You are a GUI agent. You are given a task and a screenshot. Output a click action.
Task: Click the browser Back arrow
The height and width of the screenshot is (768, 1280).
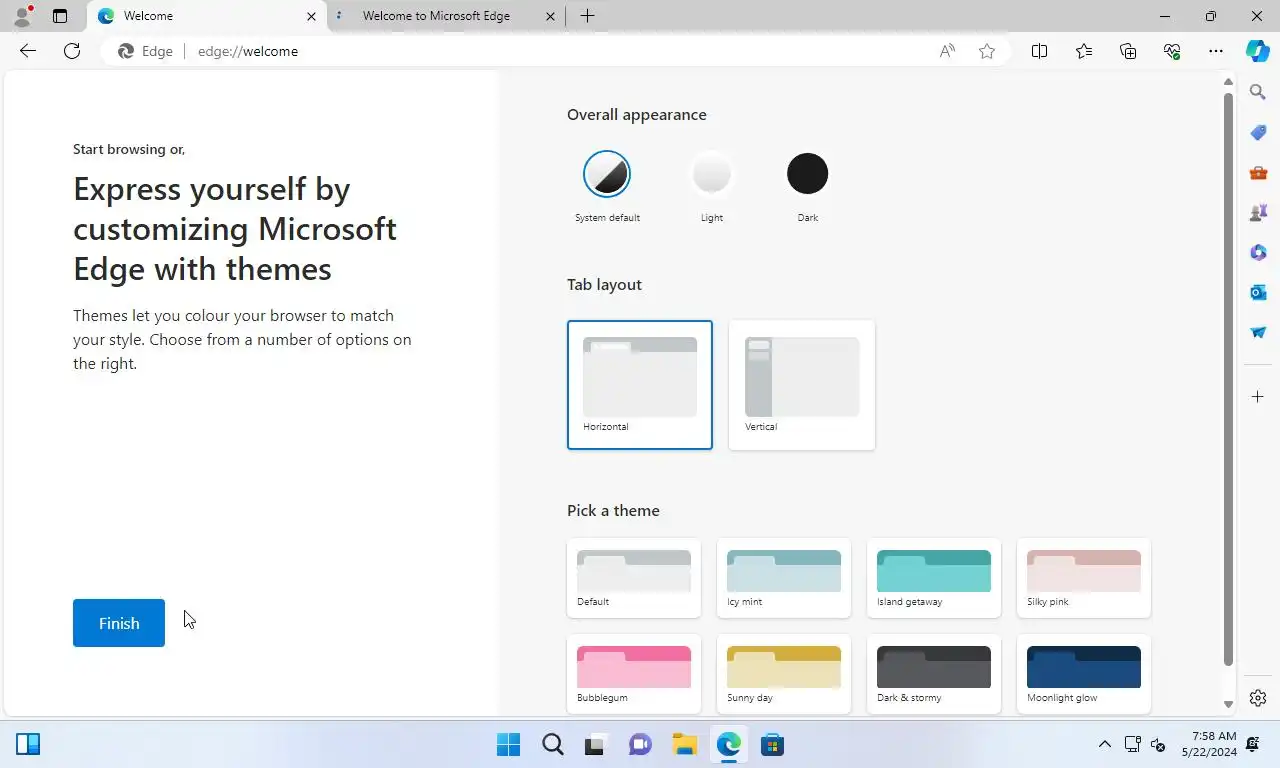(x=28, y=51)
